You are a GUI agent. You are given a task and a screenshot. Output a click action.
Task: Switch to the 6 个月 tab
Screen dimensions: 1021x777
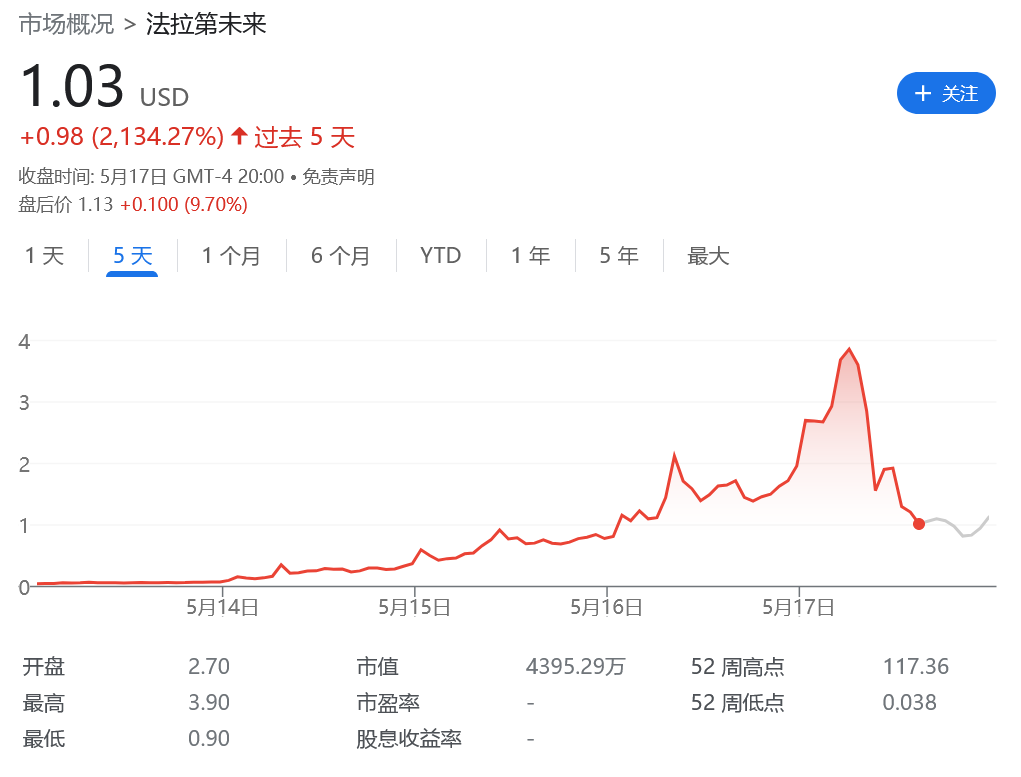pyautogui.click(x=341, y=256)
